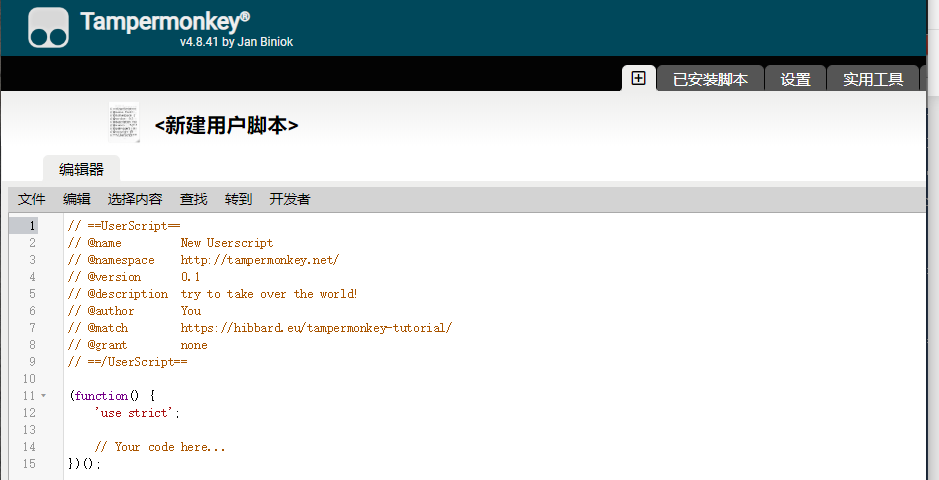This screenshot has width=939, height=480.
Task: Switch to the 已安装脚本 tab
Action: pyautogui.click(x=710, y=79)
